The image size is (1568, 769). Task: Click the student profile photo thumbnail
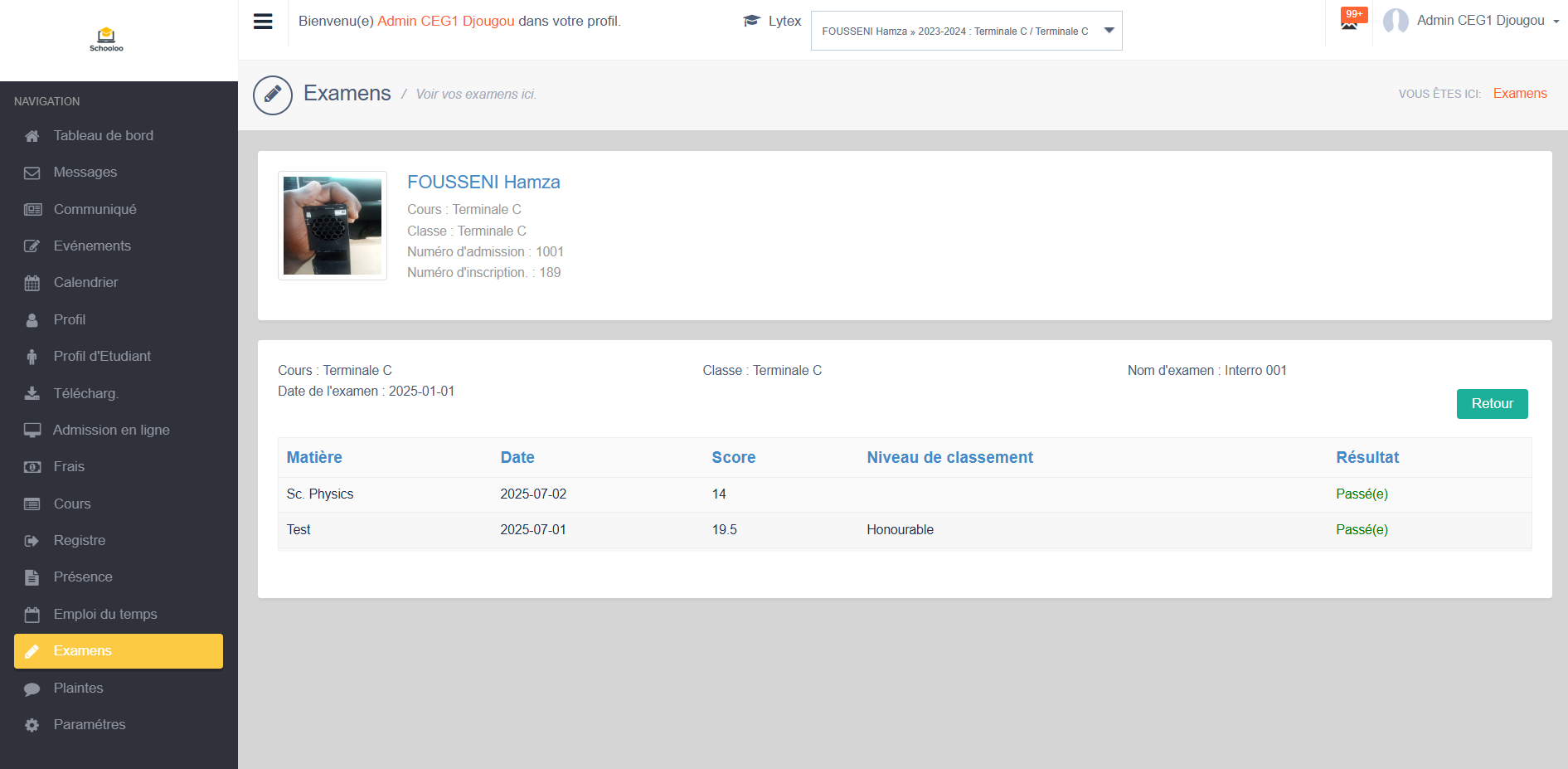(x=333, y=226)
